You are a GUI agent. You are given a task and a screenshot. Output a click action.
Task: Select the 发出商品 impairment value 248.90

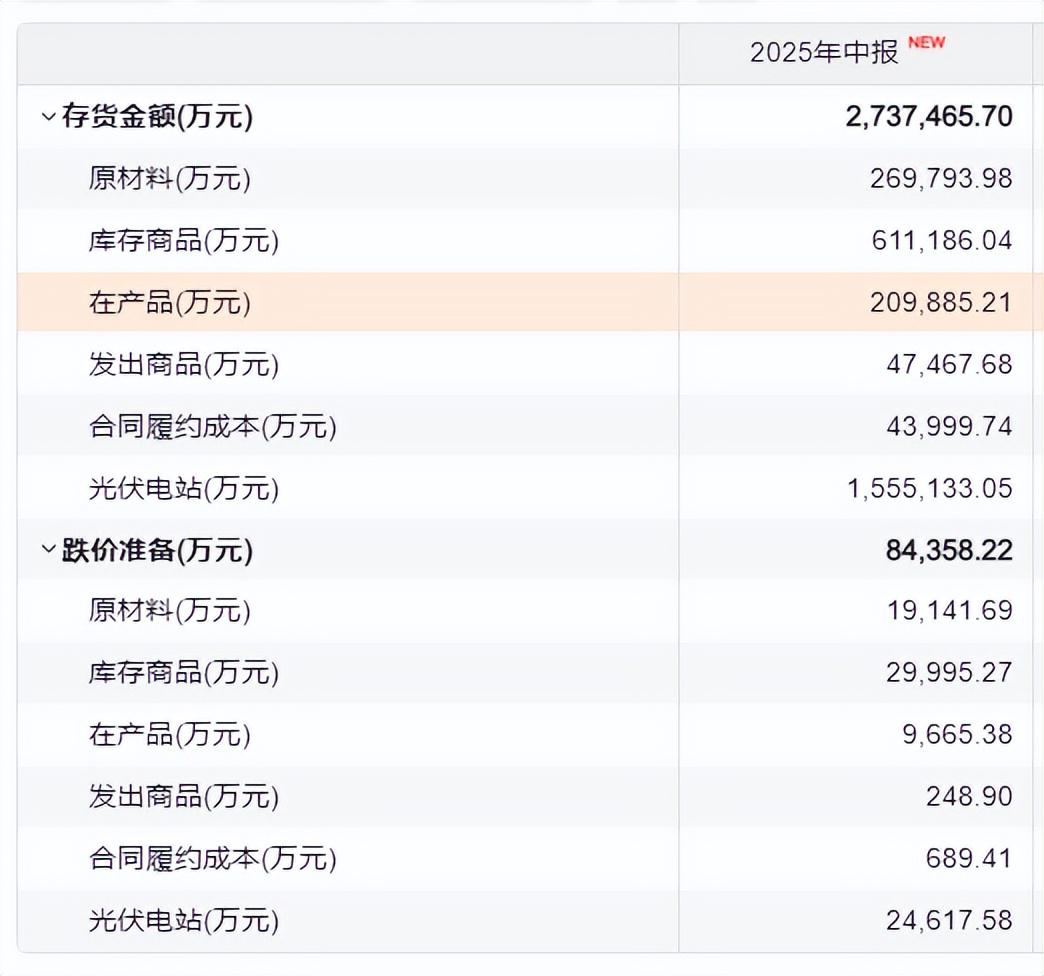pos(969,797)
